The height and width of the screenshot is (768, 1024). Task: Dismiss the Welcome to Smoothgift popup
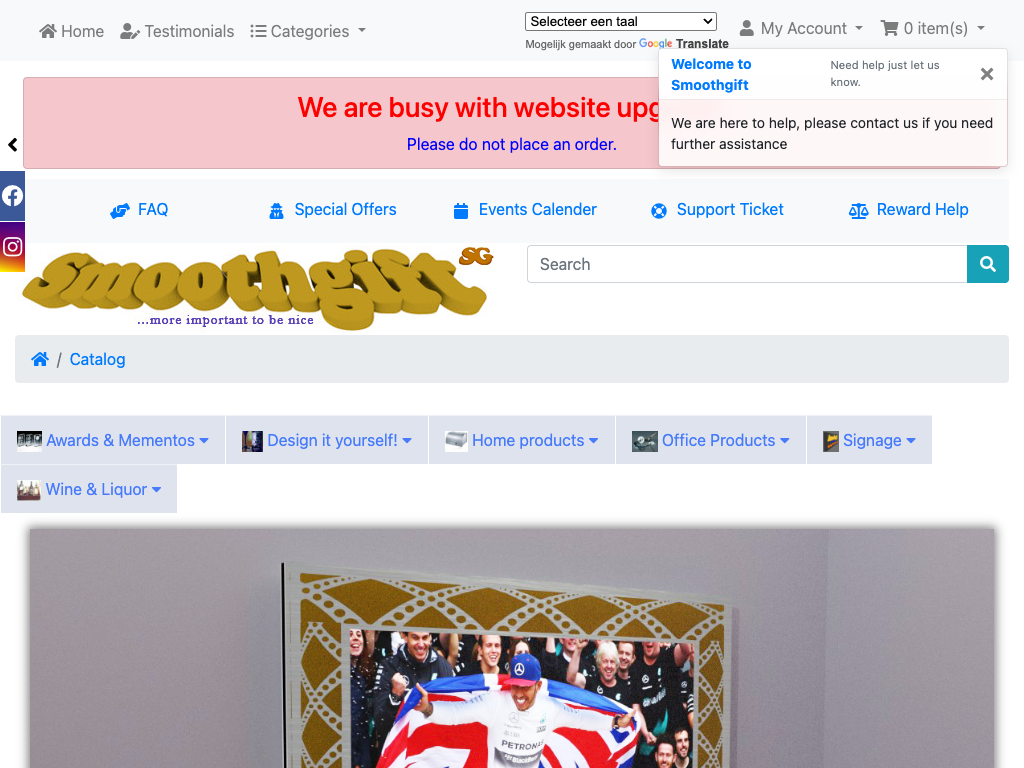pyautogui.click(x=987, y=74)
